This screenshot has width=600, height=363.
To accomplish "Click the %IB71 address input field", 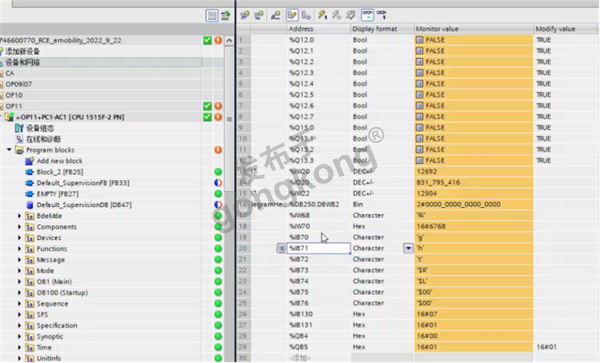I will (x=318, y=248).
